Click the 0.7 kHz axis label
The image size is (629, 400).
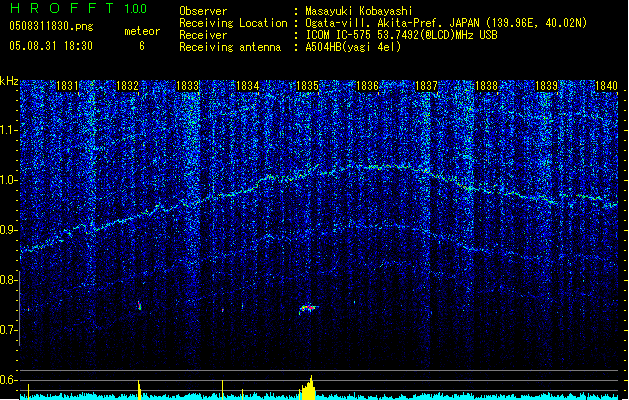(x=8, y=330)
